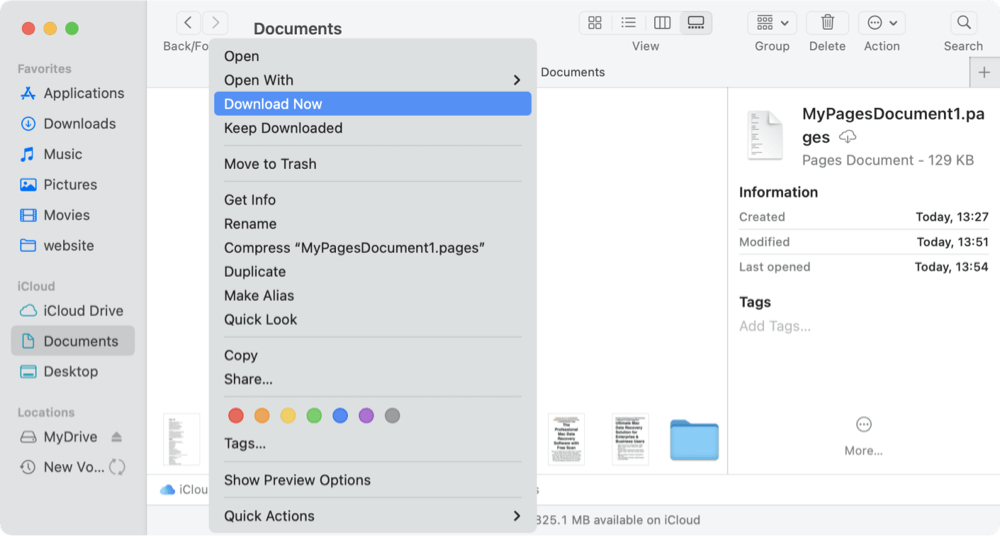Choose Duplicate menu item

coord(372,272)
